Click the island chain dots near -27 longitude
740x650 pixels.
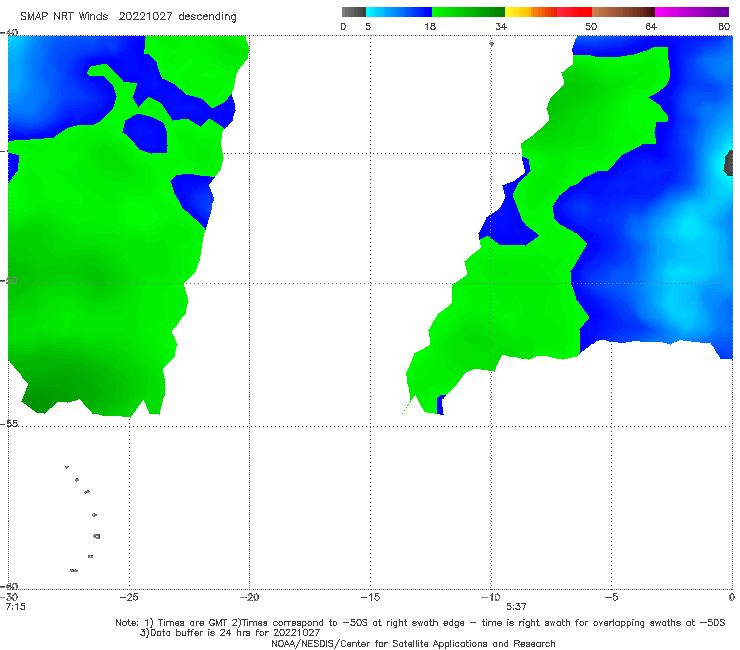click(84, 518)
